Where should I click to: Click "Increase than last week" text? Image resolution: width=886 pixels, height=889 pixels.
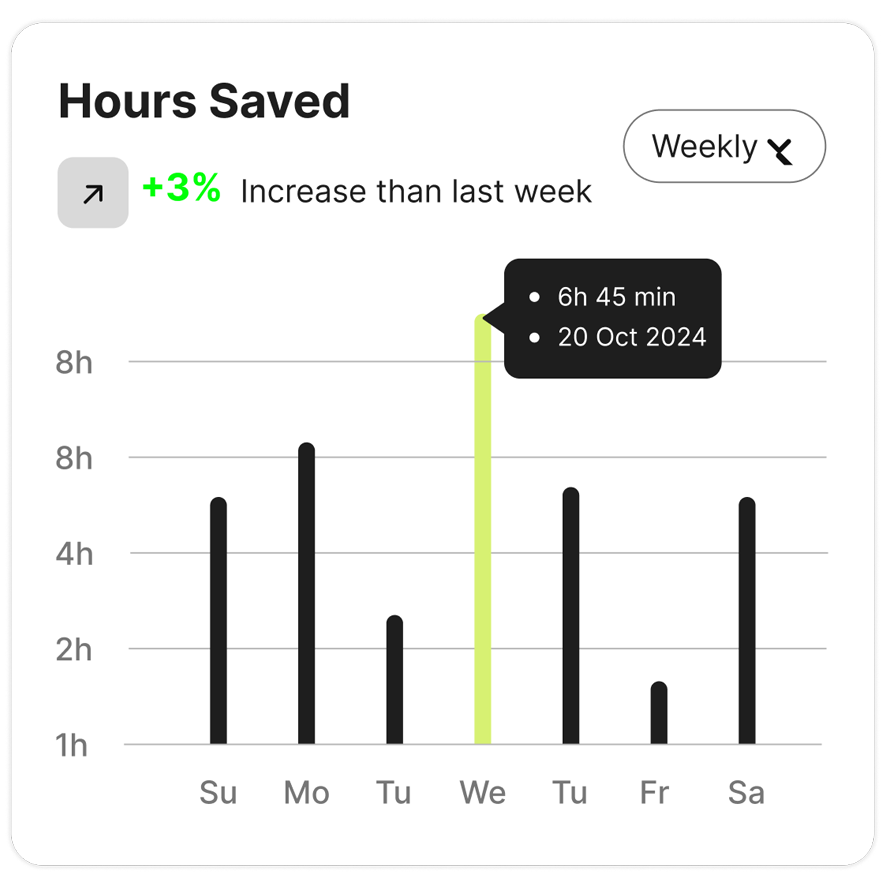coord(416,191)
